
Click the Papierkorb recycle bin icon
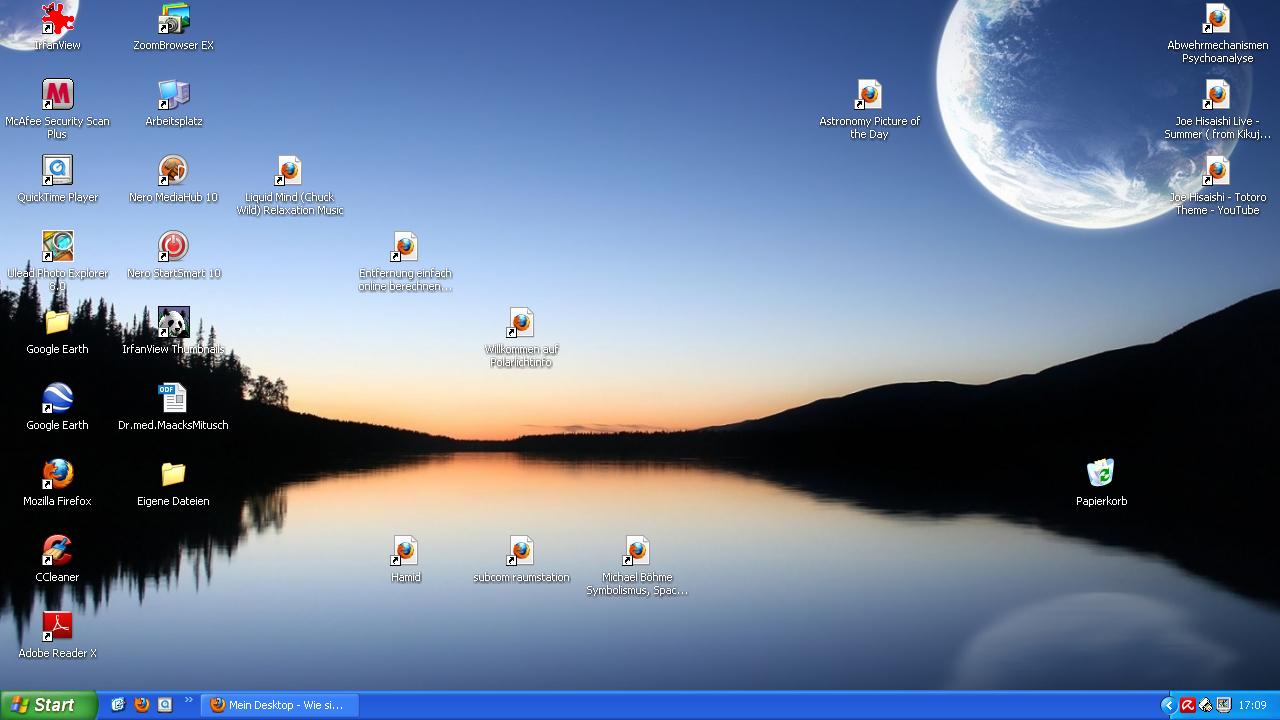click(1100, 475)
